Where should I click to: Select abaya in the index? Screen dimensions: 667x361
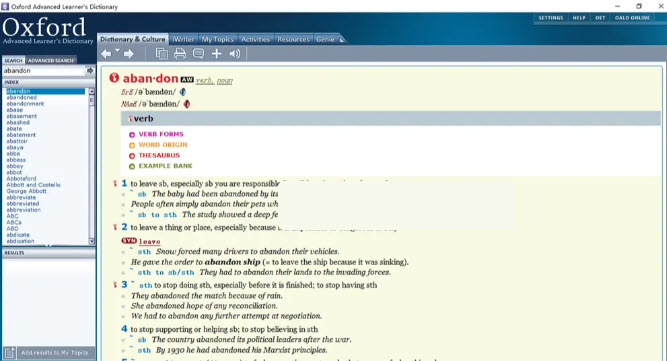14,147
